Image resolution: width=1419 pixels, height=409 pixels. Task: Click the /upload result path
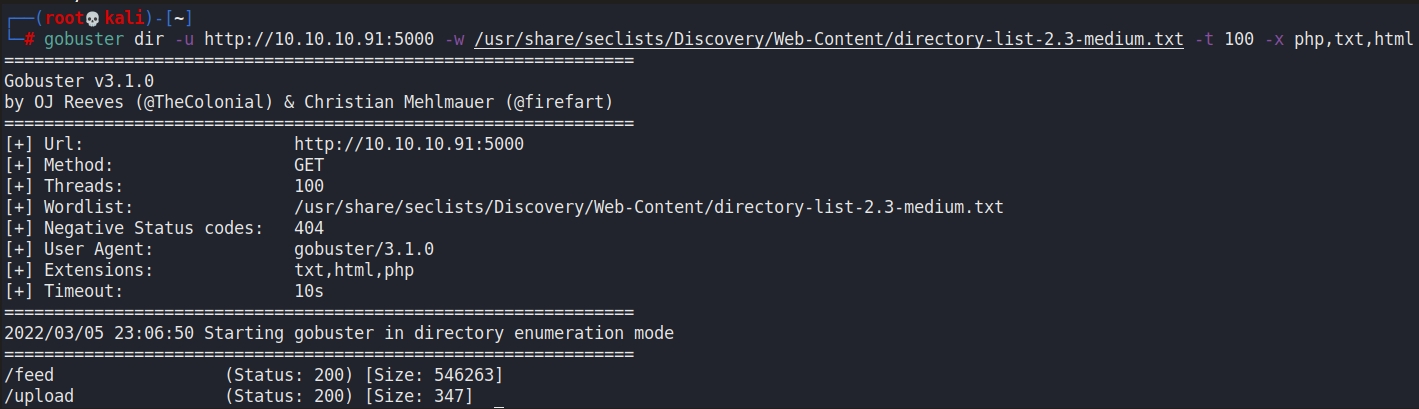click(39, 396)
